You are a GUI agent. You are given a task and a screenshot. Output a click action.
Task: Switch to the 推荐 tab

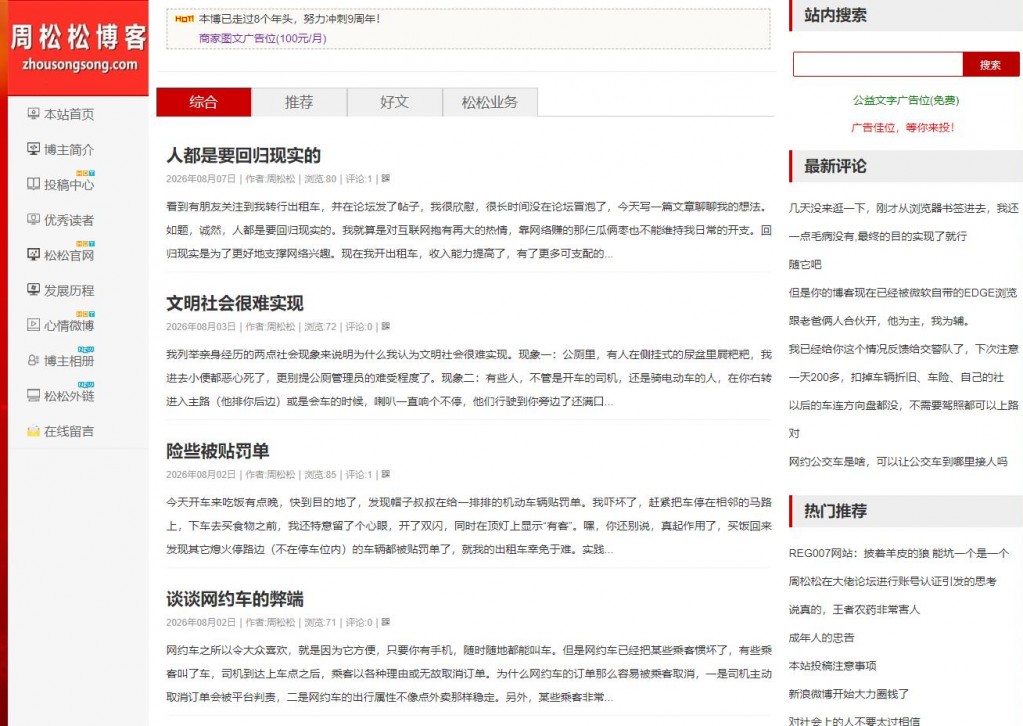pos(299,102)
